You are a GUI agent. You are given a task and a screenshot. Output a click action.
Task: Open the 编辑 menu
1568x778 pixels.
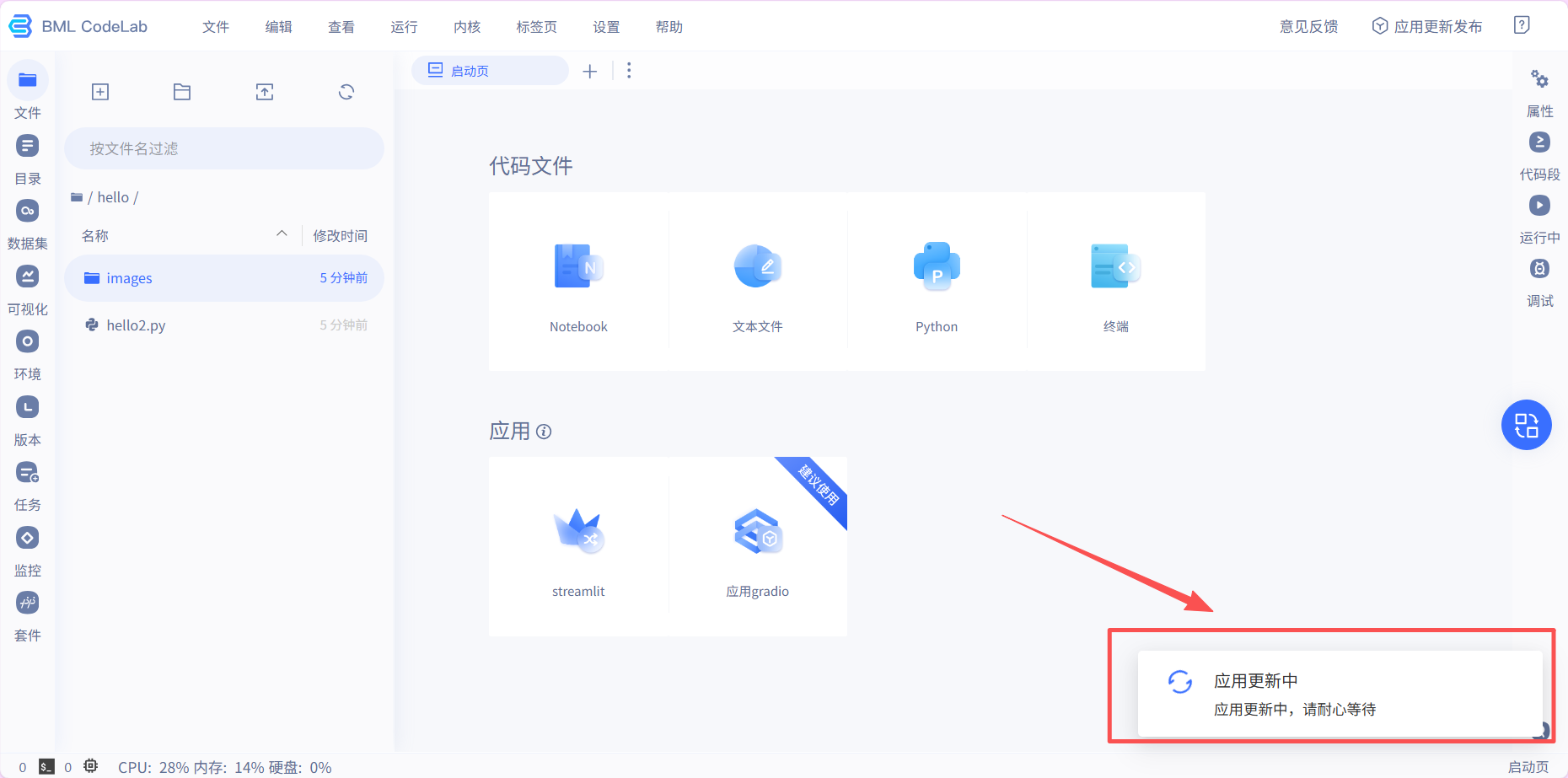279,27
